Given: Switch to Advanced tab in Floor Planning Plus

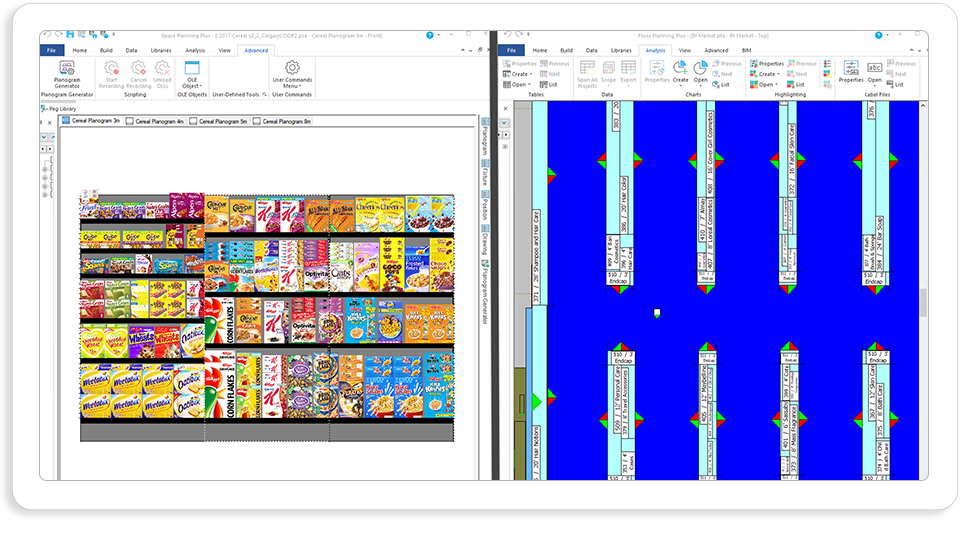Looking at the screenshot, I should pyautogui.click(x=716, y=50).
